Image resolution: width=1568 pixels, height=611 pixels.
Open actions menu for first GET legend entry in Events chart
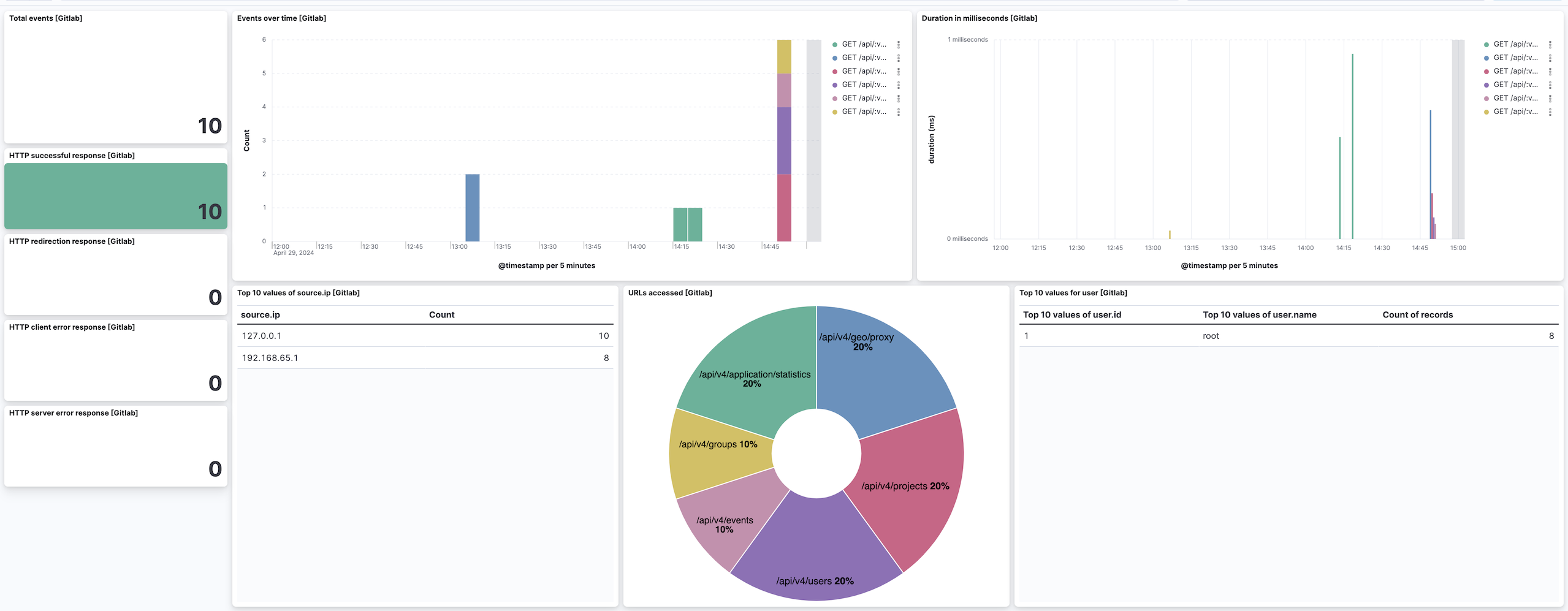pos(899,44)
